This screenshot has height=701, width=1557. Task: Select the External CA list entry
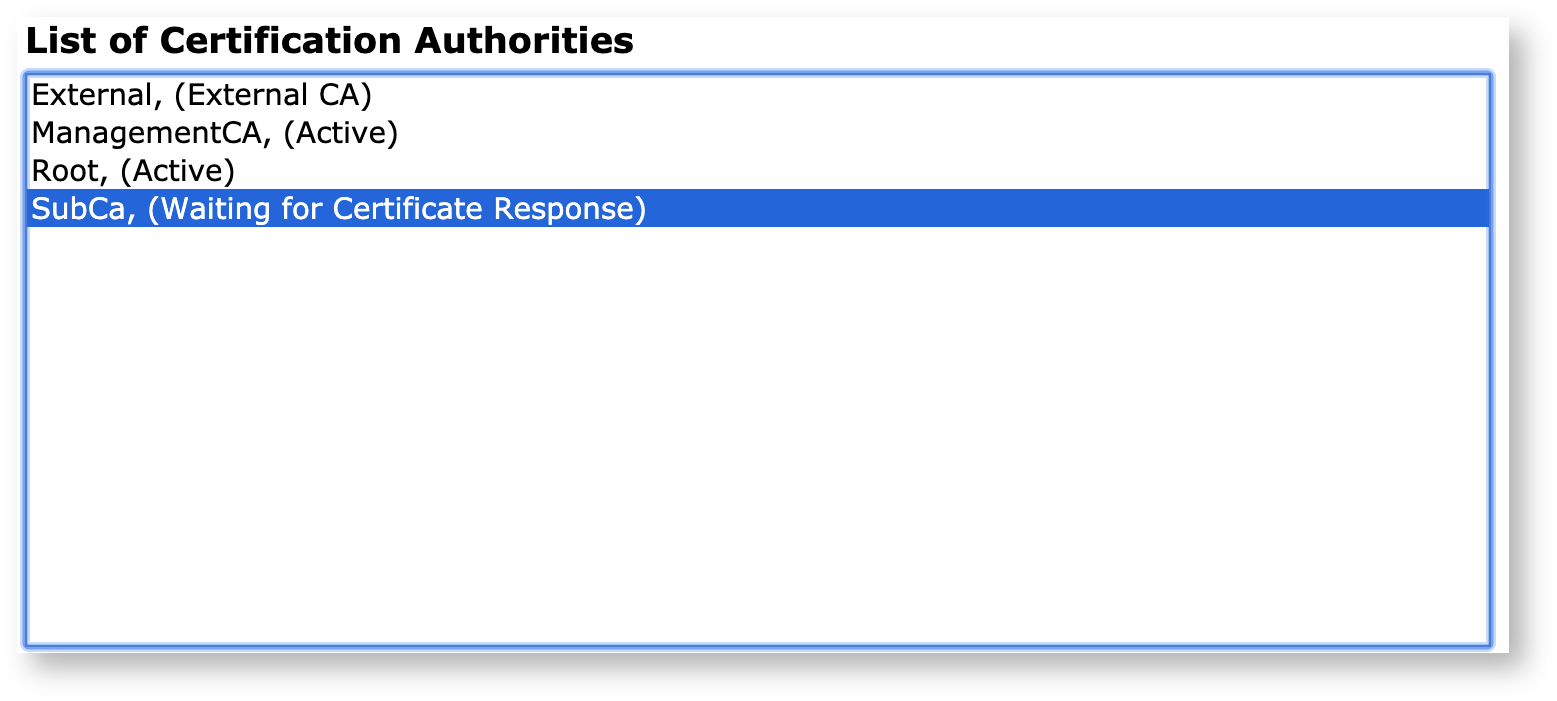coord(201,96)
